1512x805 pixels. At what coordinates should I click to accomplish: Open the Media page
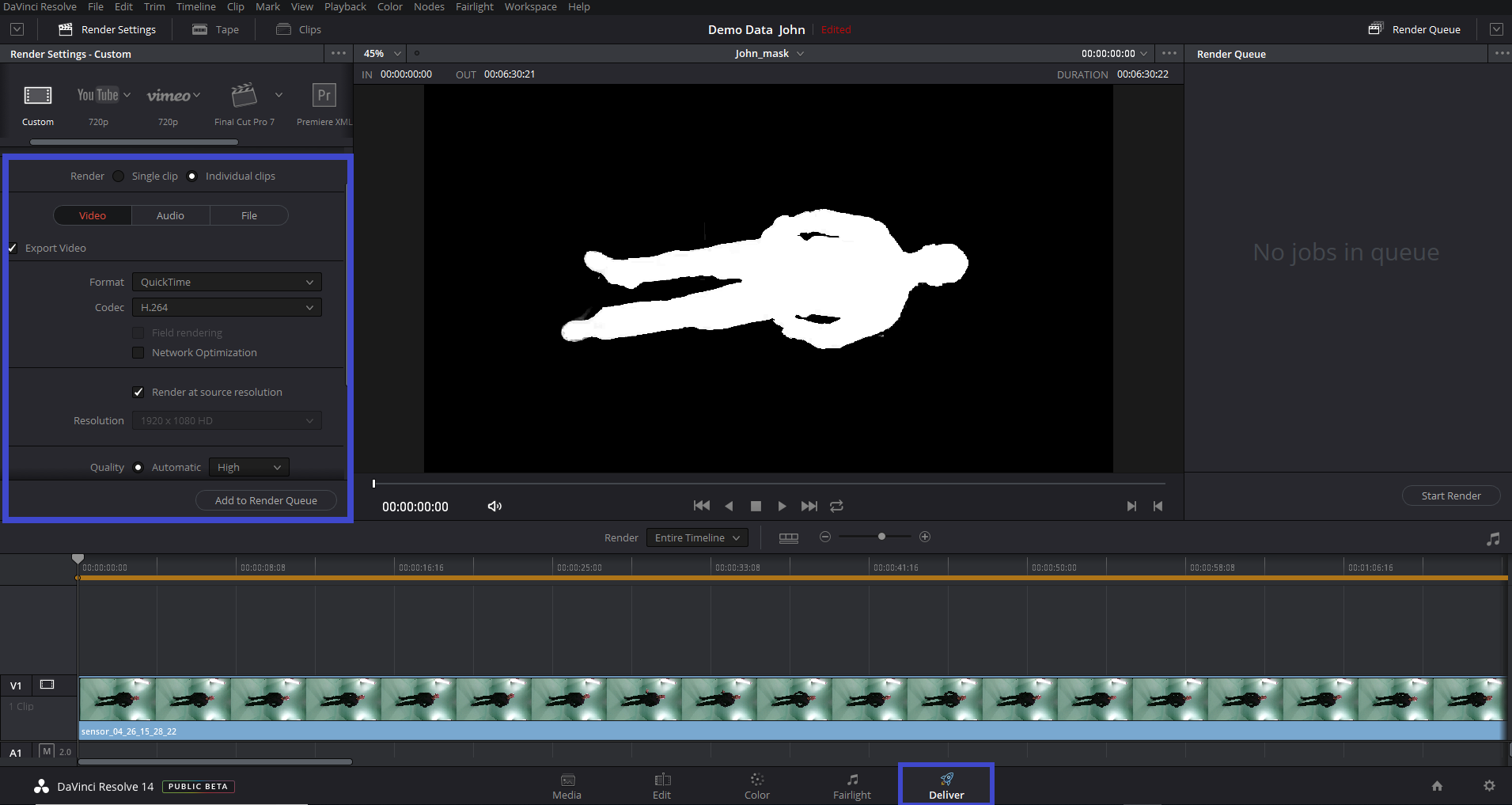click(x=567, y=787)
